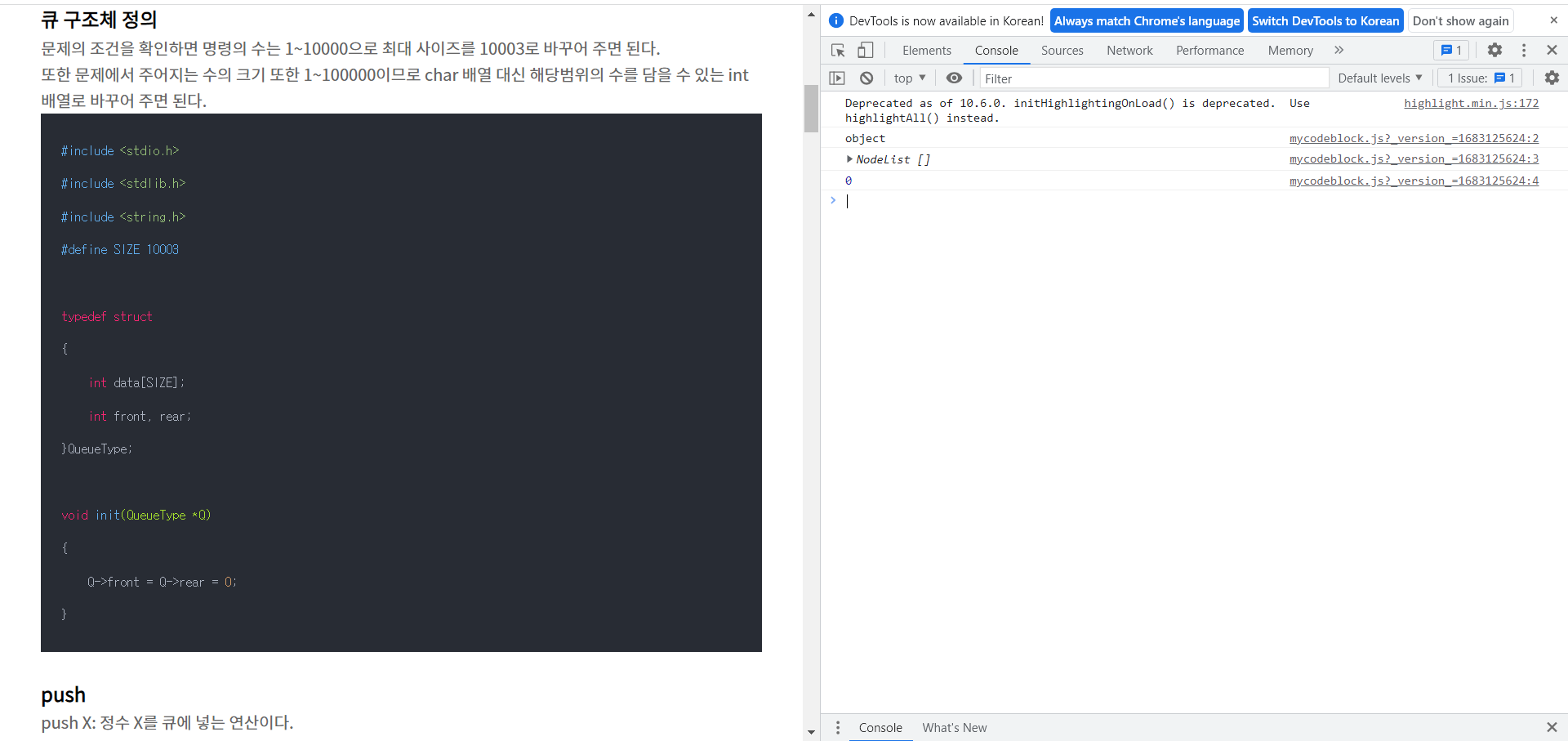Click Switch DevTools to Korean button
Image resolution: width=1568 pixels, height=741 pixels.
point(1325,20)
